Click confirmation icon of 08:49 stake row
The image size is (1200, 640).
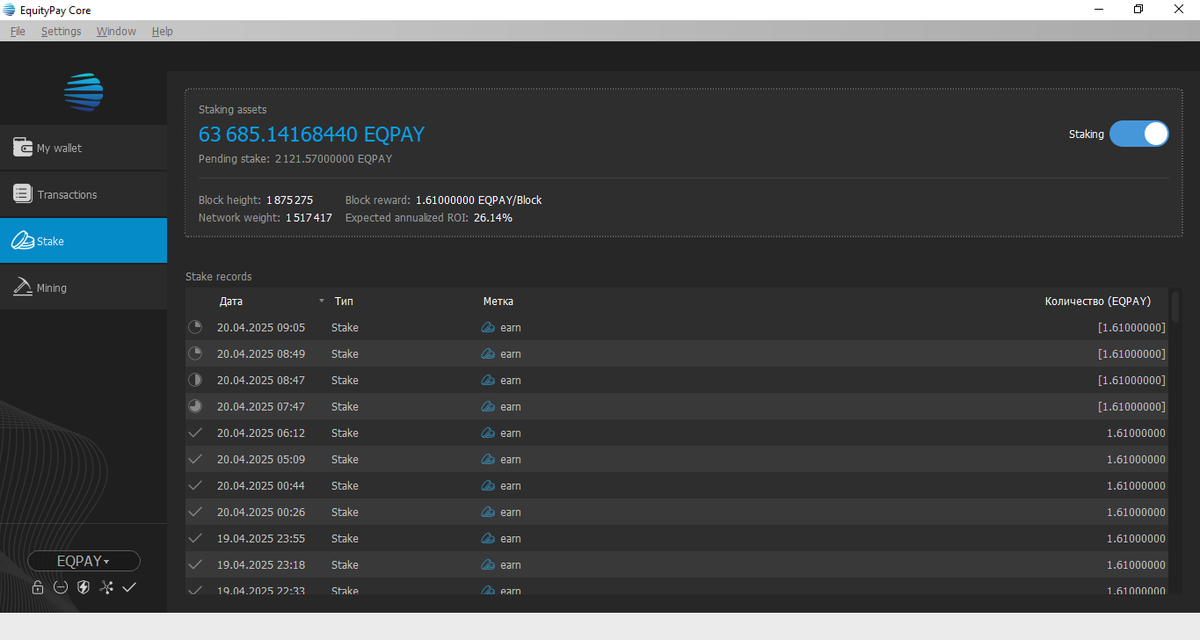point(195,353)
